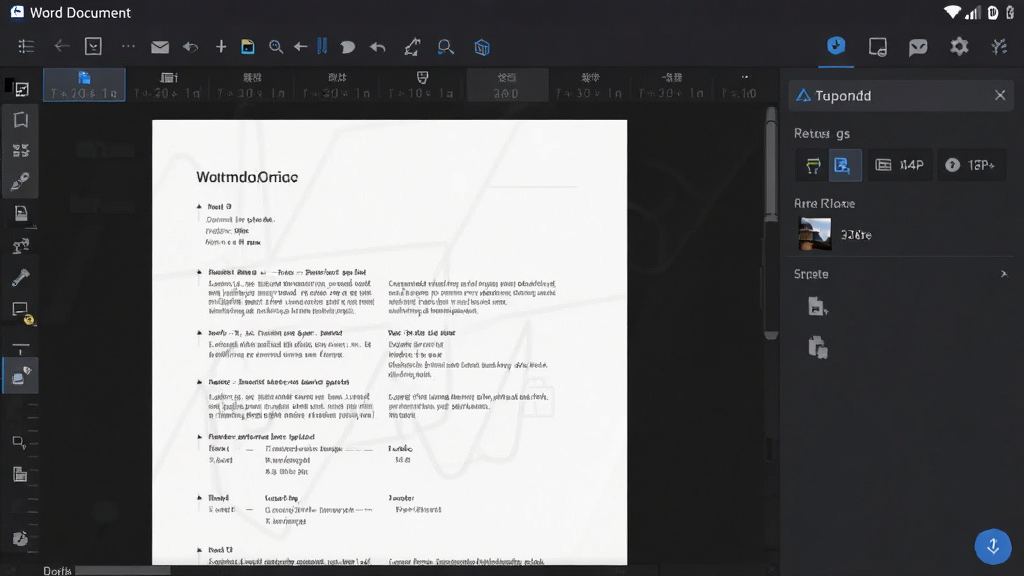Click the horizontal scrollbar at bottom

[123, 570]
